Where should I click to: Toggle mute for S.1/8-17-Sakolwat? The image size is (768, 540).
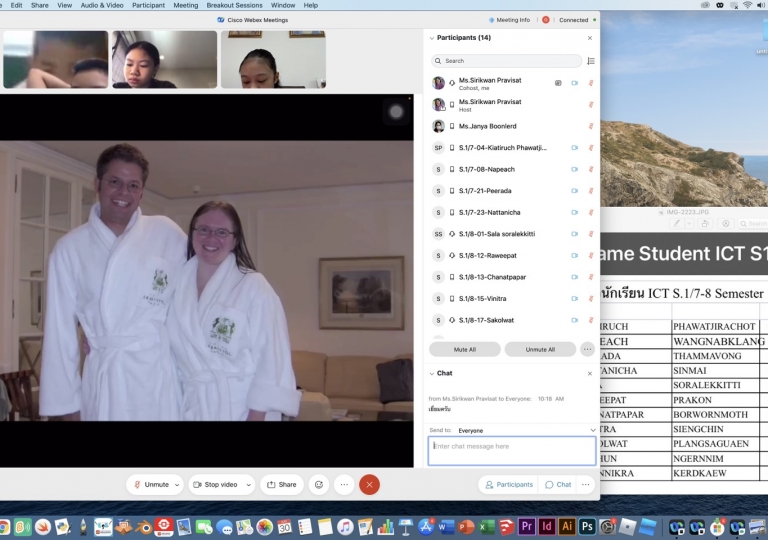(x=591, y=320)
